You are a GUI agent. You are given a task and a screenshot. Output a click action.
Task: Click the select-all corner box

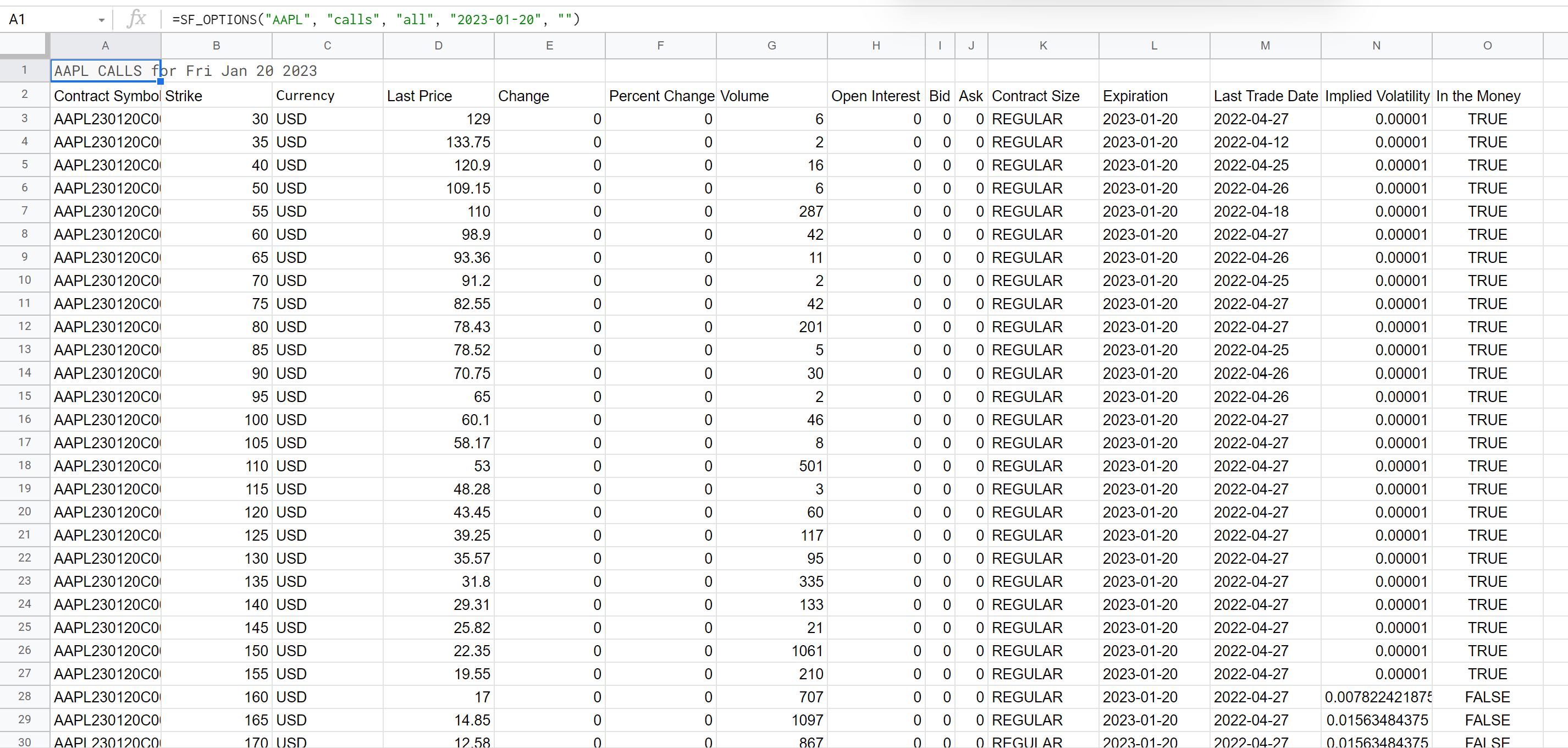[x=24, y=46]
